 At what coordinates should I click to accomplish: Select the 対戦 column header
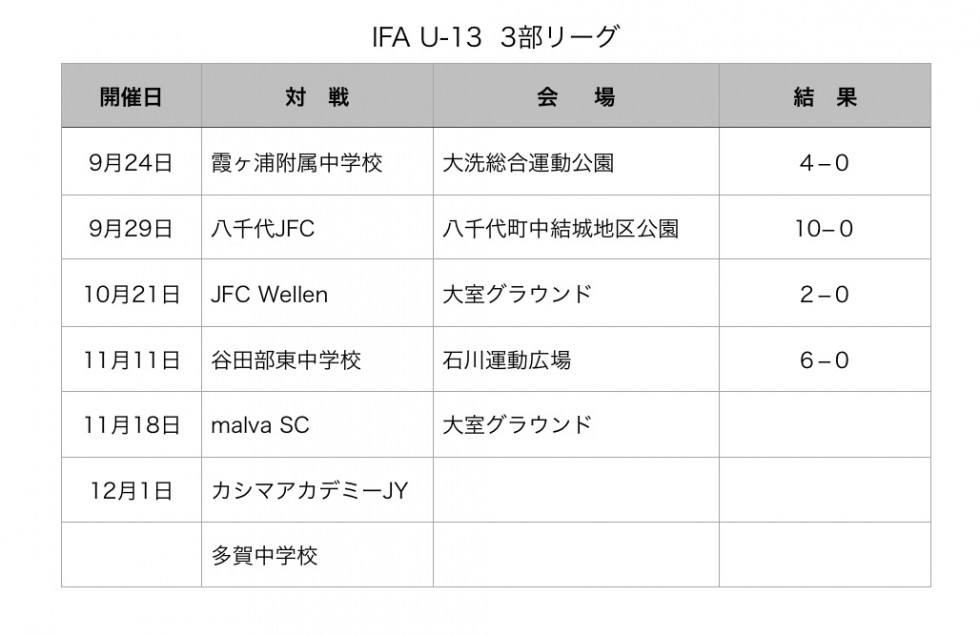pyautogui.click(x=318, y=96)
